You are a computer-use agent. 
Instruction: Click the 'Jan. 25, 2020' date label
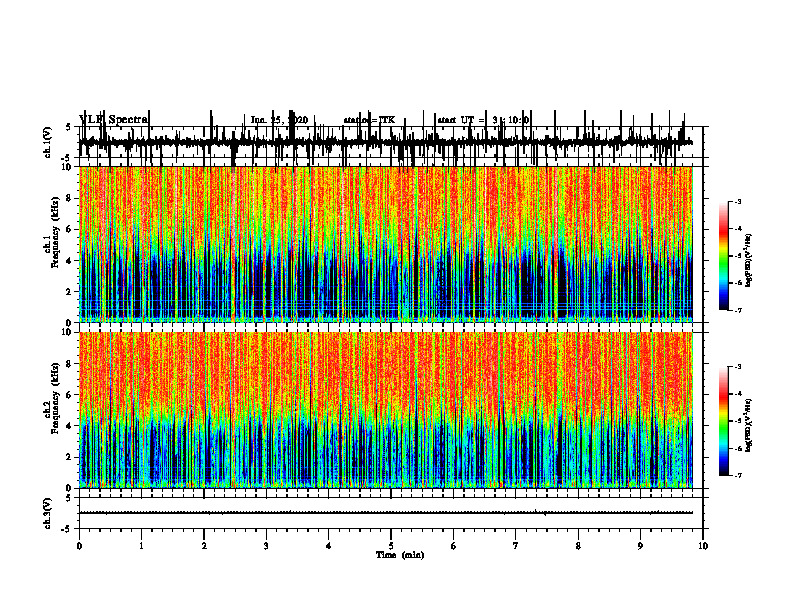click(x=279, y=120)
